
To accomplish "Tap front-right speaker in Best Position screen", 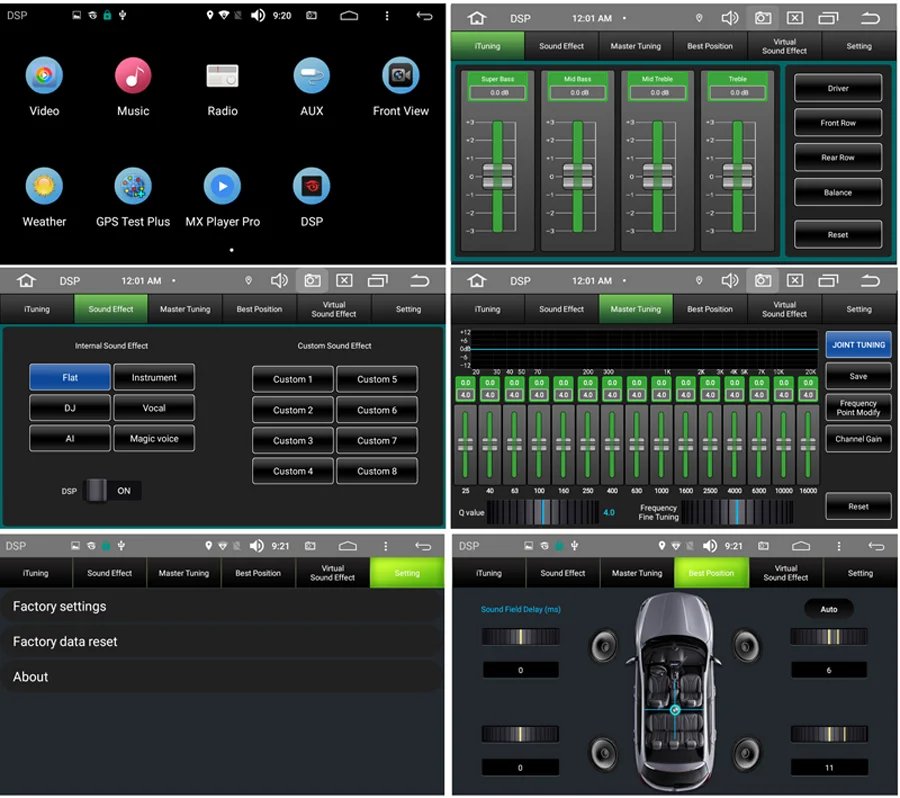I will pyautogui.click(x=746, y=646).
